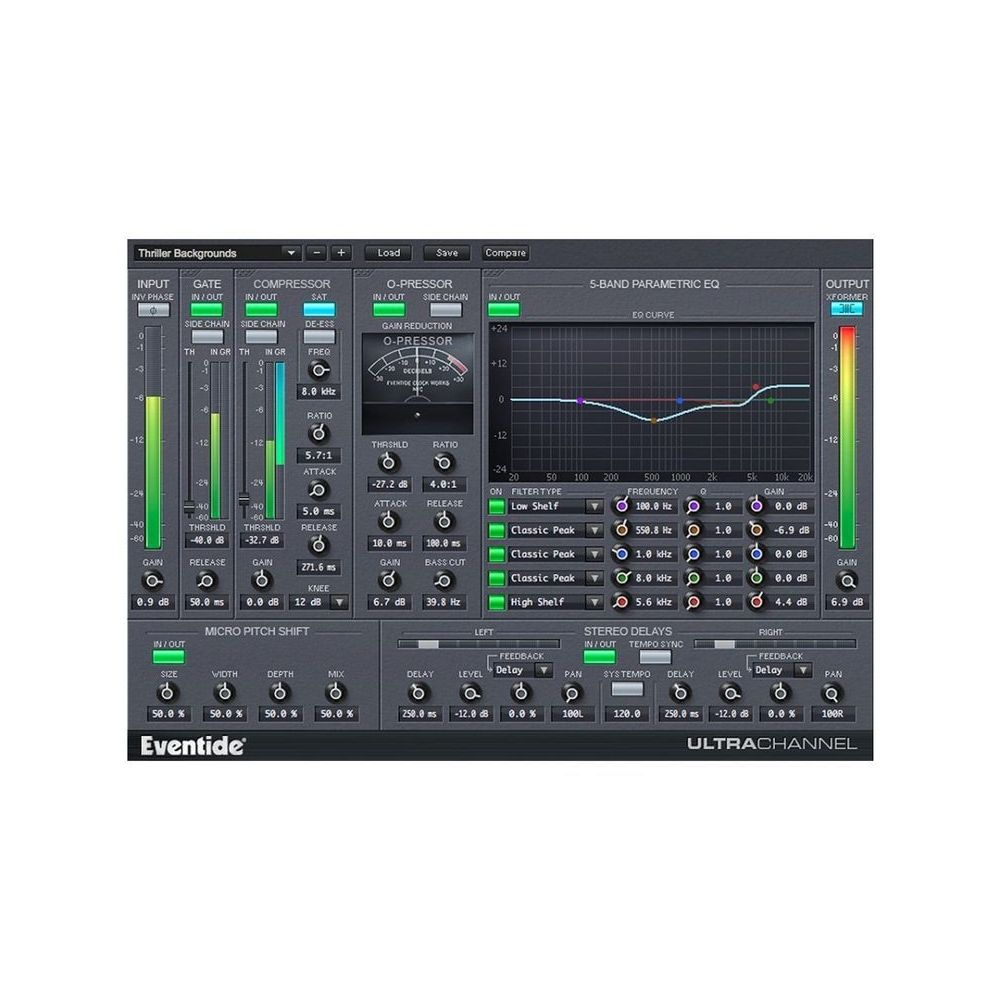This screenshot has height=1000, width=1000.
Task: Click the Compare button
Action: (505, 253)
